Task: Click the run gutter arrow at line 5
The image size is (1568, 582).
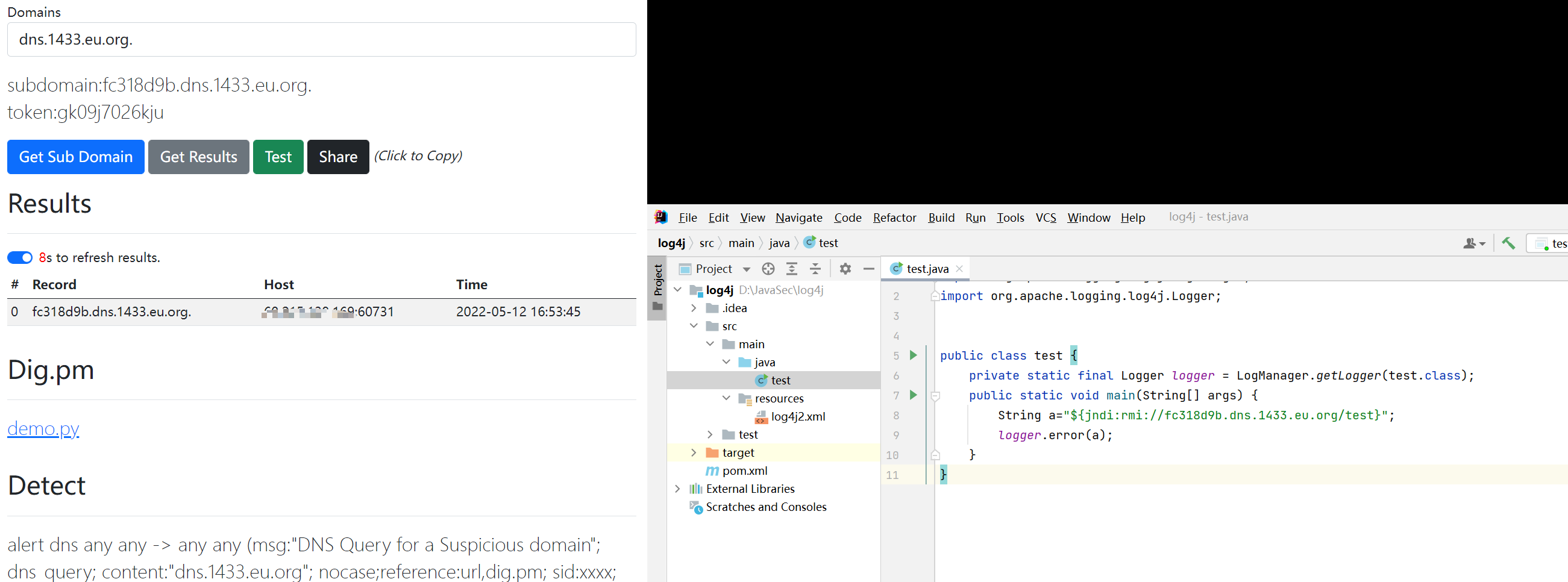Action: [913, 355]
